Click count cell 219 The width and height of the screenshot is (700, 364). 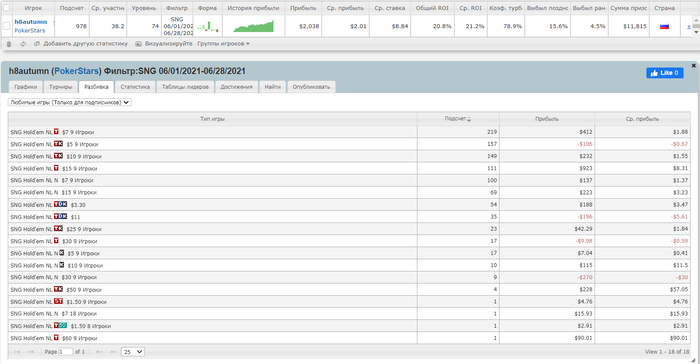click(458, 132)
